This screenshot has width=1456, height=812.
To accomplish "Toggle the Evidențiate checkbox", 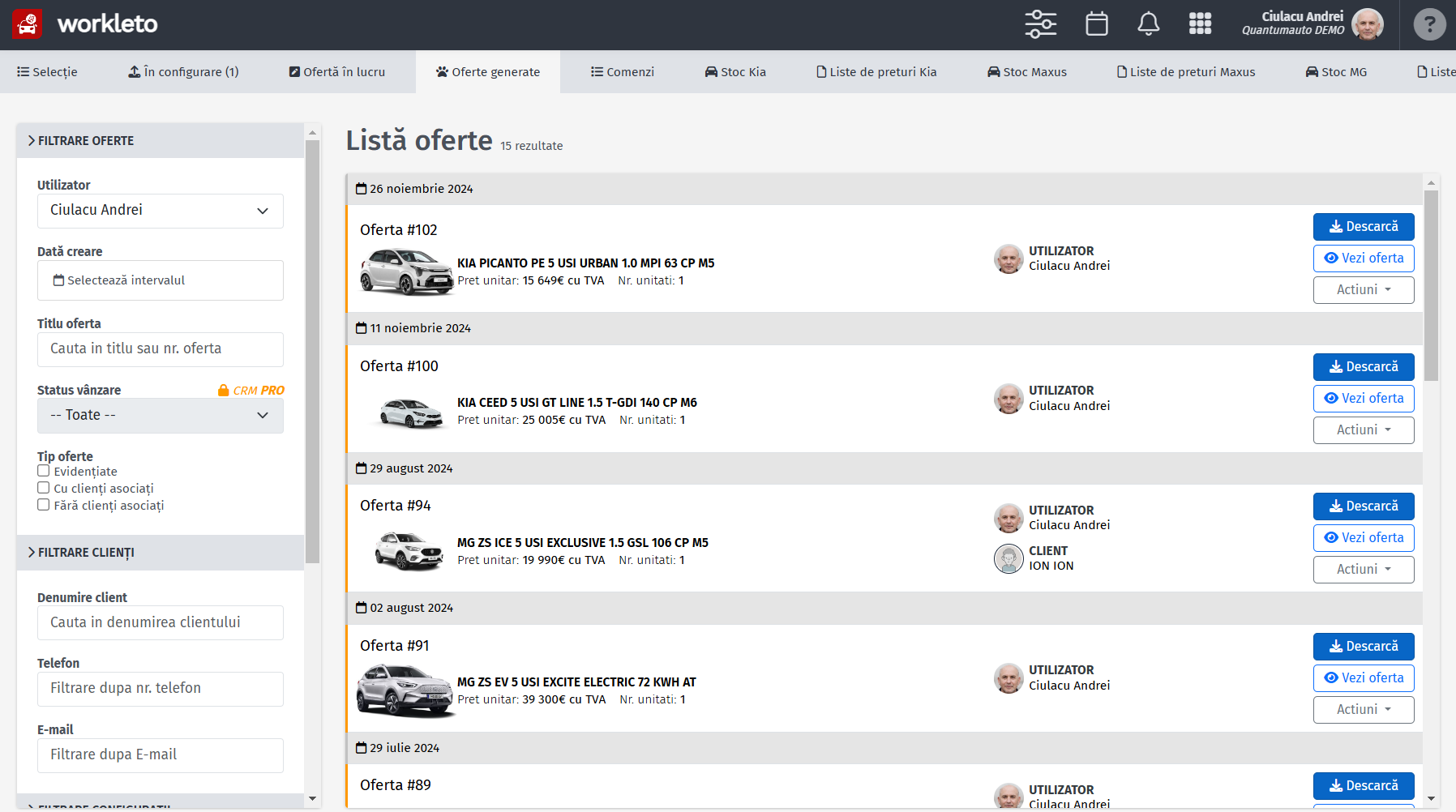I will [x=44, y=471].
